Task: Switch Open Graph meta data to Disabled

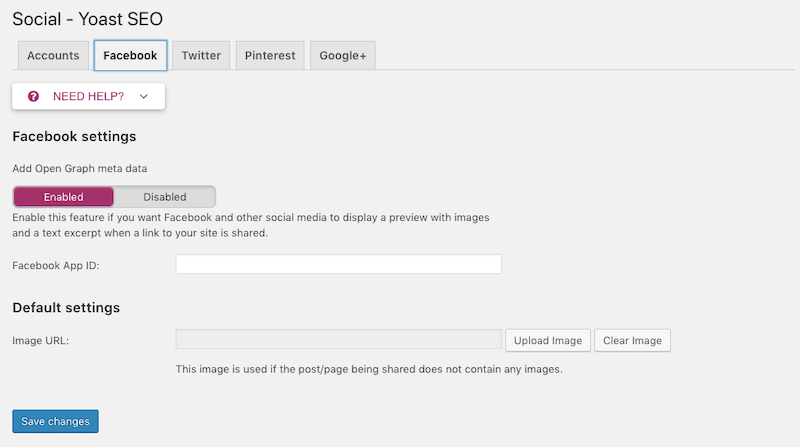Action: point(164,197)
